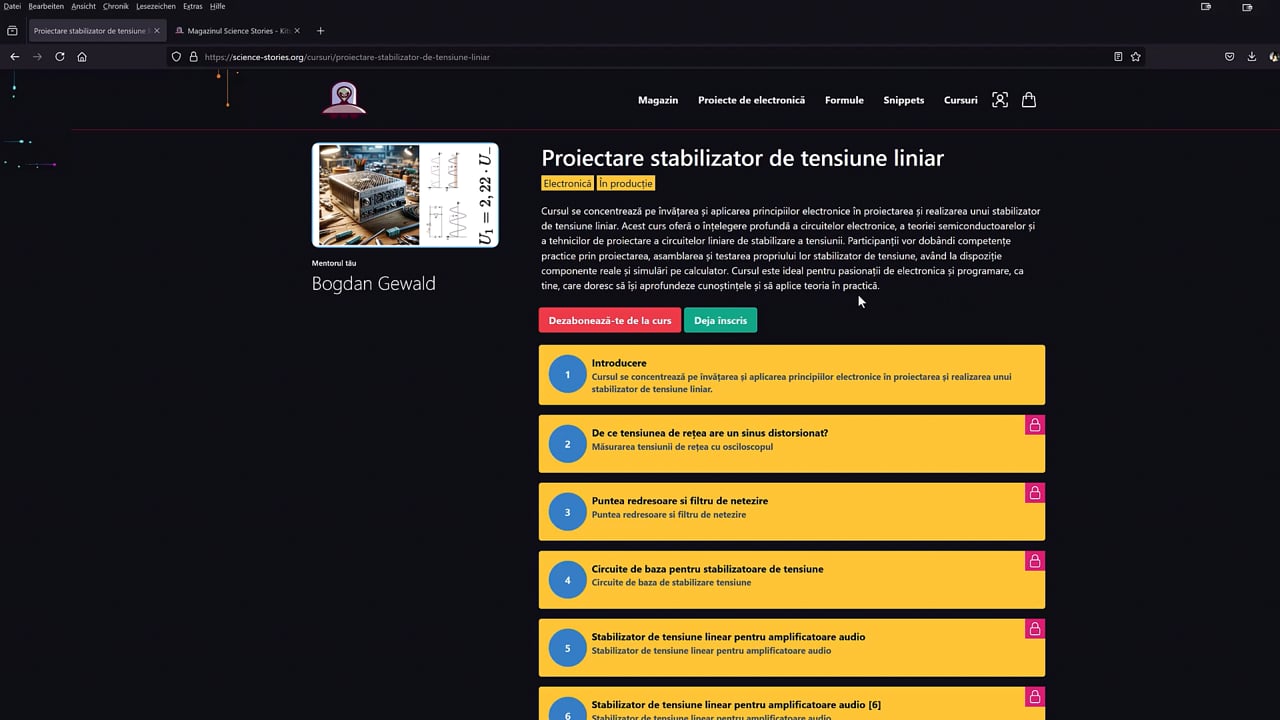1280x720 pixels.
Task: Open the Magazin navigation link
Action: click(658, 100)
